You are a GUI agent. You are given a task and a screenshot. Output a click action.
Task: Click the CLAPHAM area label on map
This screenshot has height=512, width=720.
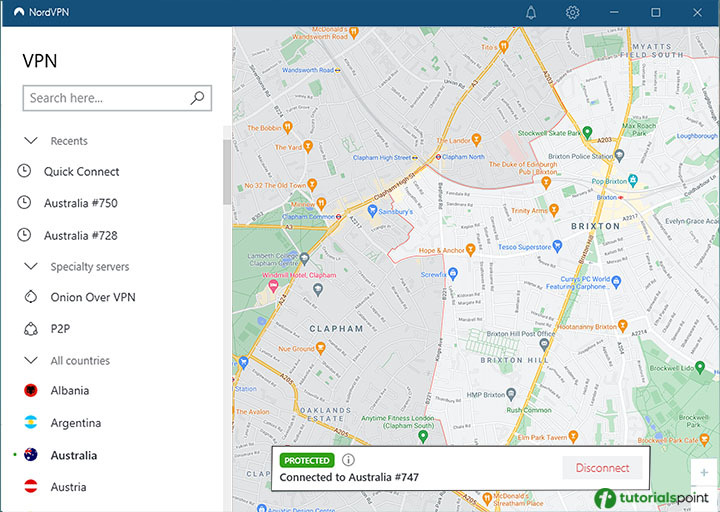(336, 329)
